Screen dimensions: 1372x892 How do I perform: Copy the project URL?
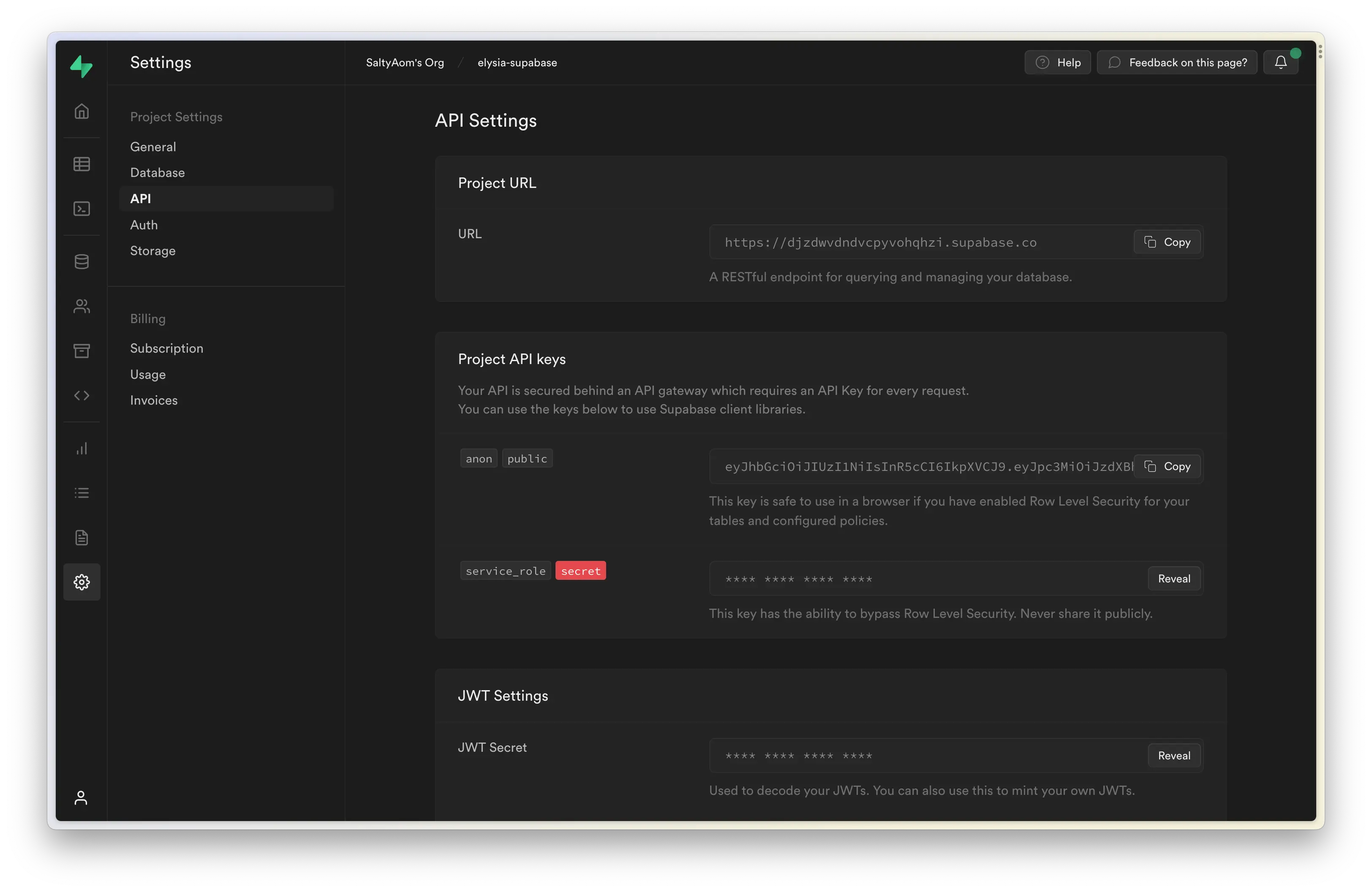[x=1167, y=242]
